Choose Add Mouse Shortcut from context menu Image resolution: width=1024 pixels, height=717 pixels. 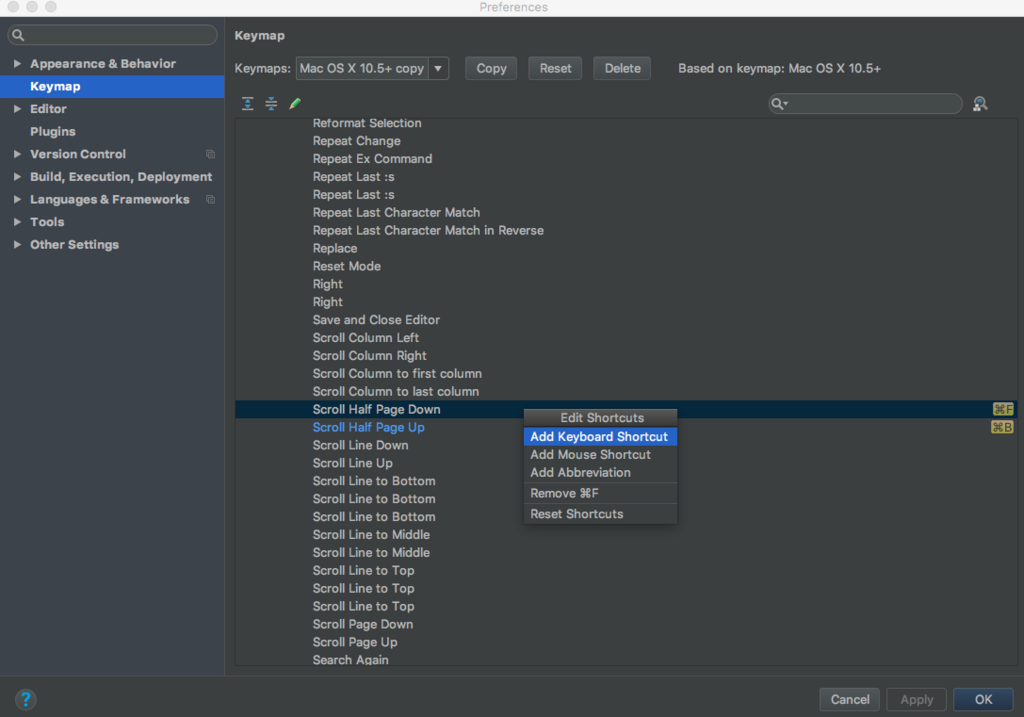[600, 454]
